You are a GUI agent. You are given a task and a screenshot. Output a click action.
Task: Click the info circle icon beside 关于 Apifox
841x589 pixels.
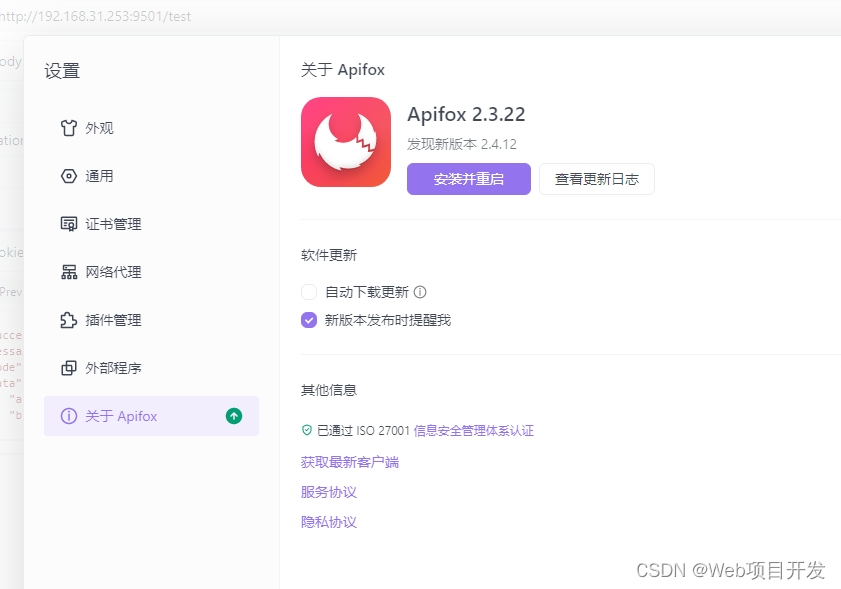[x=69, y=416]
